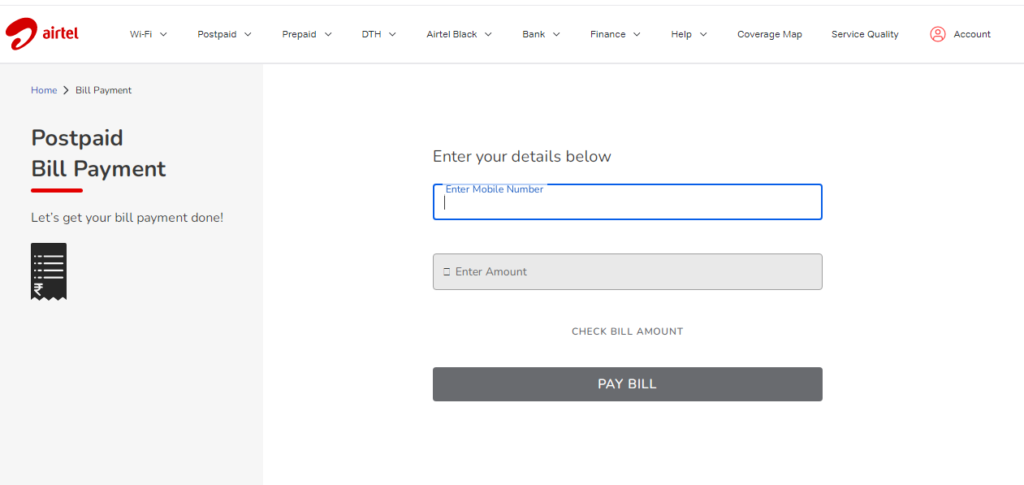Expand the Help menu chevron
Image resolution: width=1024 pixels, height=485 pixels.
703,35
